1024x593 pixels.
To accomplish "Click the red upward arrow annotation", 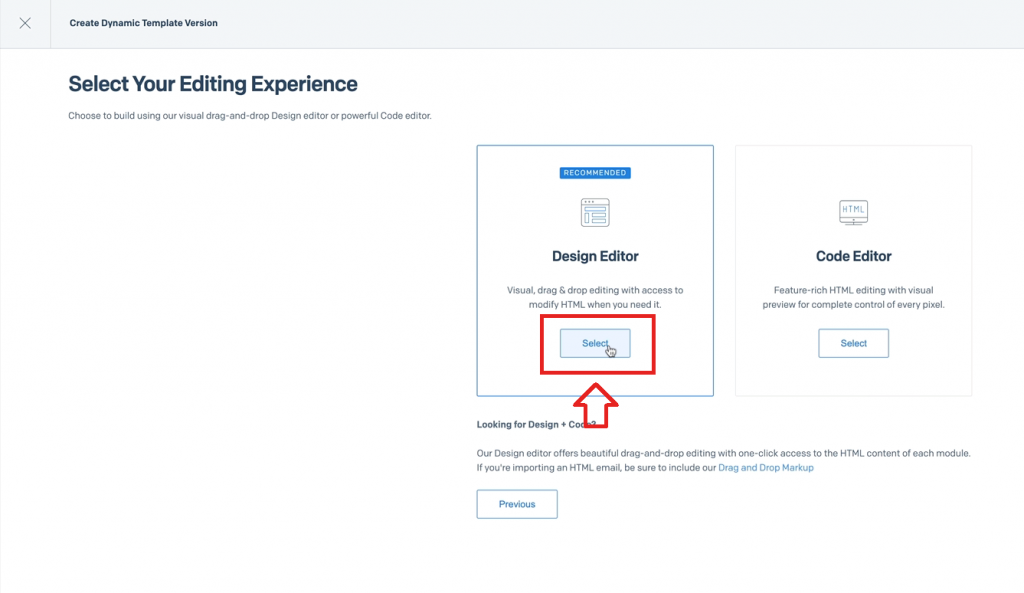I will (596, 406).
